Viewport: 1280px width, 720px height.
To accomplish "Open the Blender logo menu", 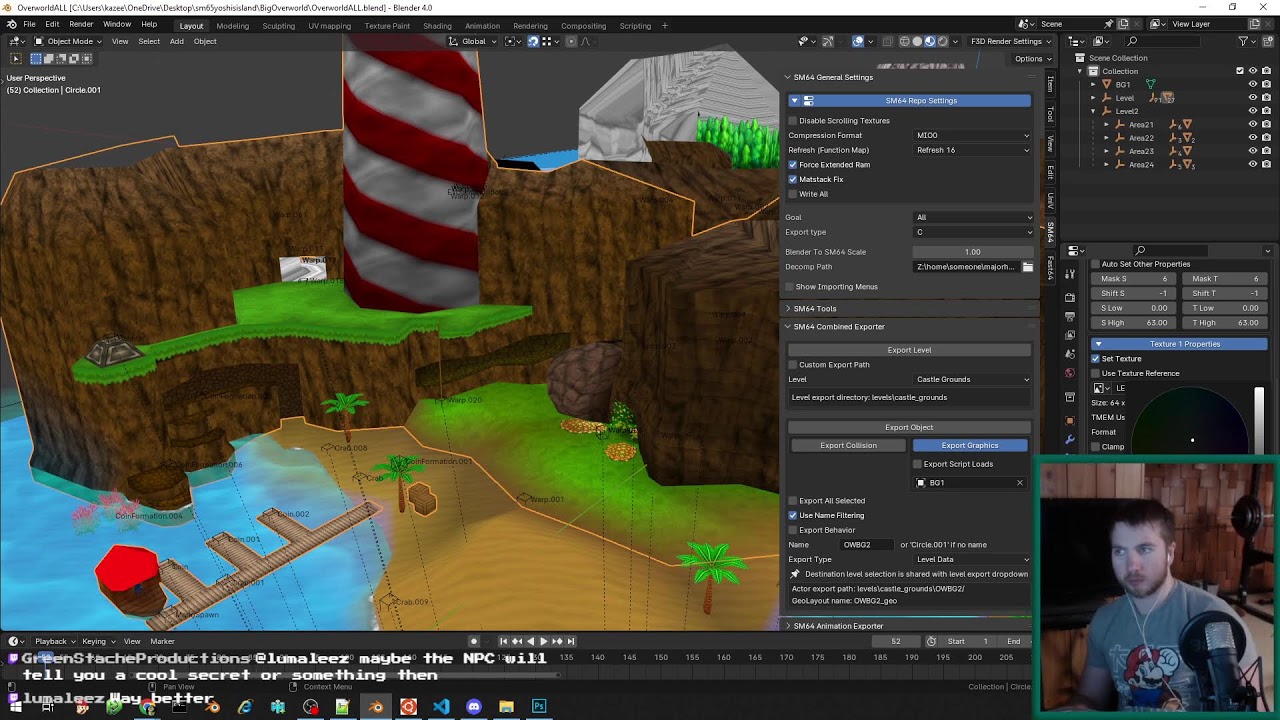I will click(11, 24).
